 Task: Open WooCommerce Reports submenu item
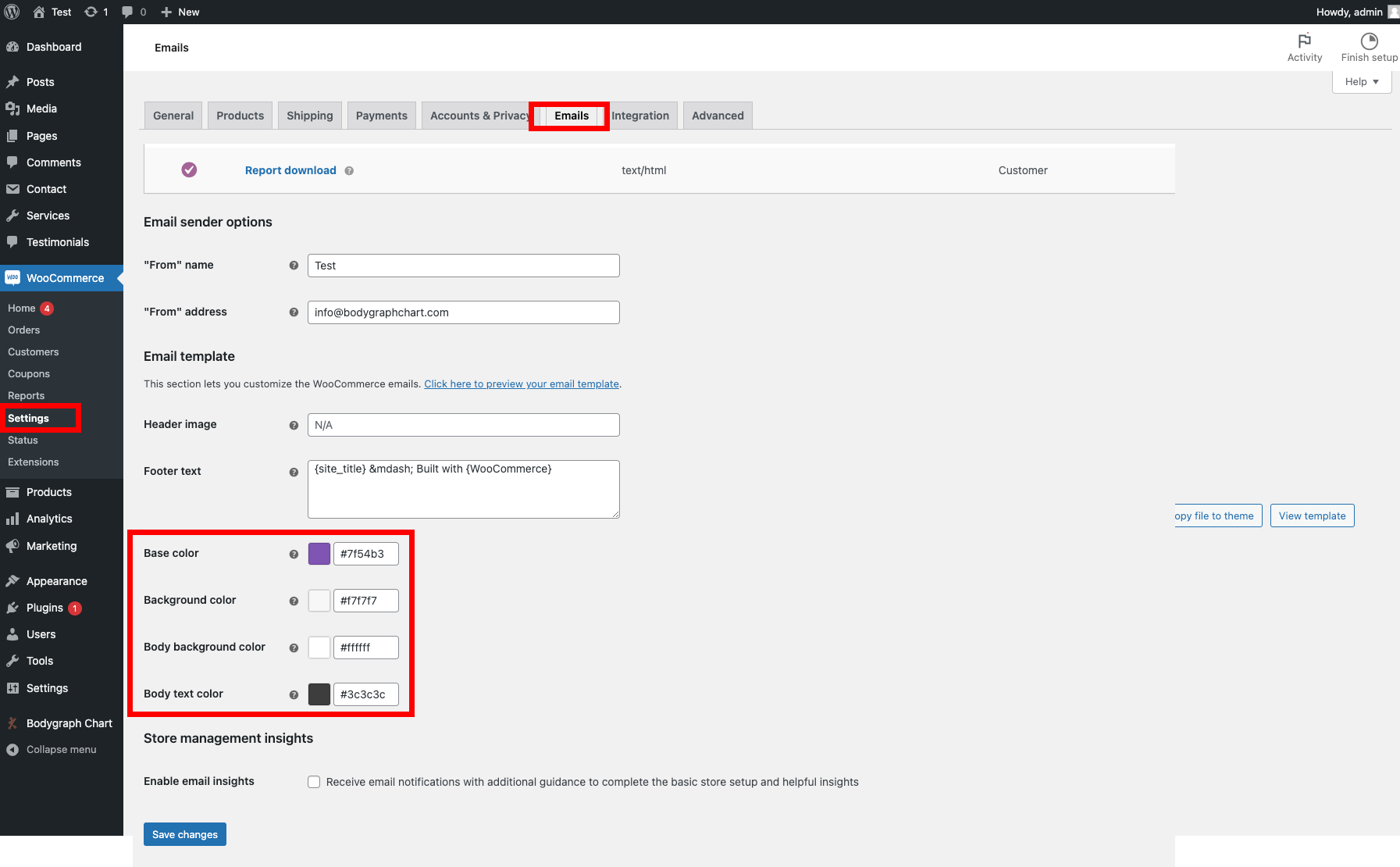(27, 396)
